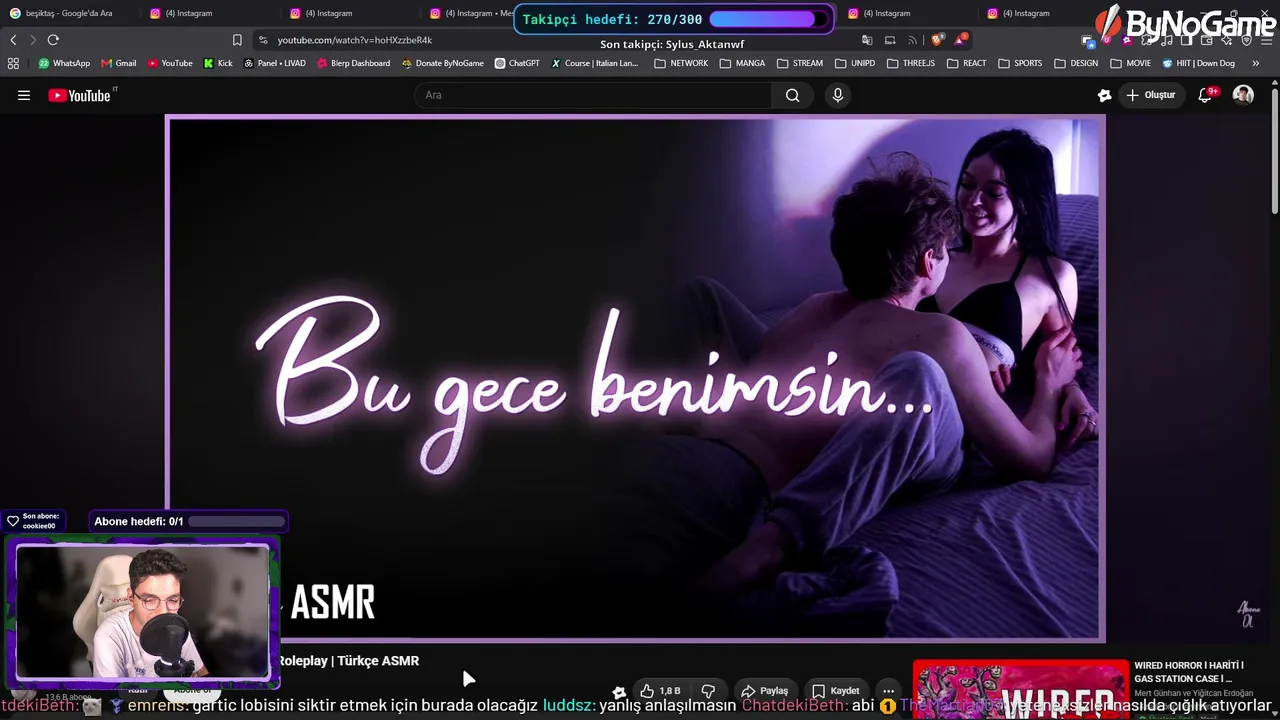
Task: Click the browser forward arrow
Action: (32, 40)
